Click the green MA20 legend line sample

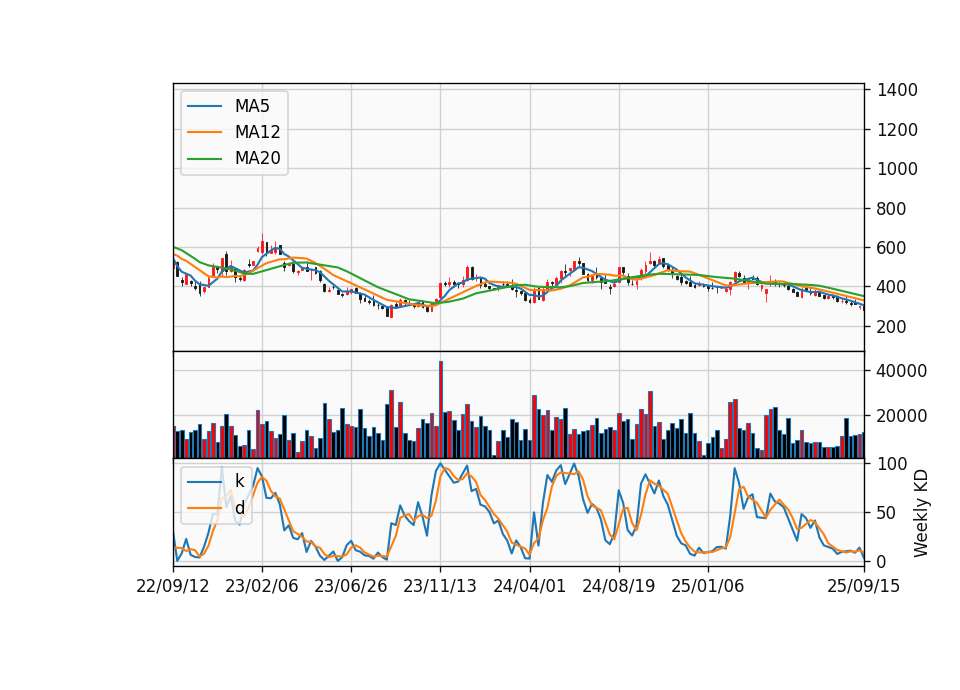204,158
